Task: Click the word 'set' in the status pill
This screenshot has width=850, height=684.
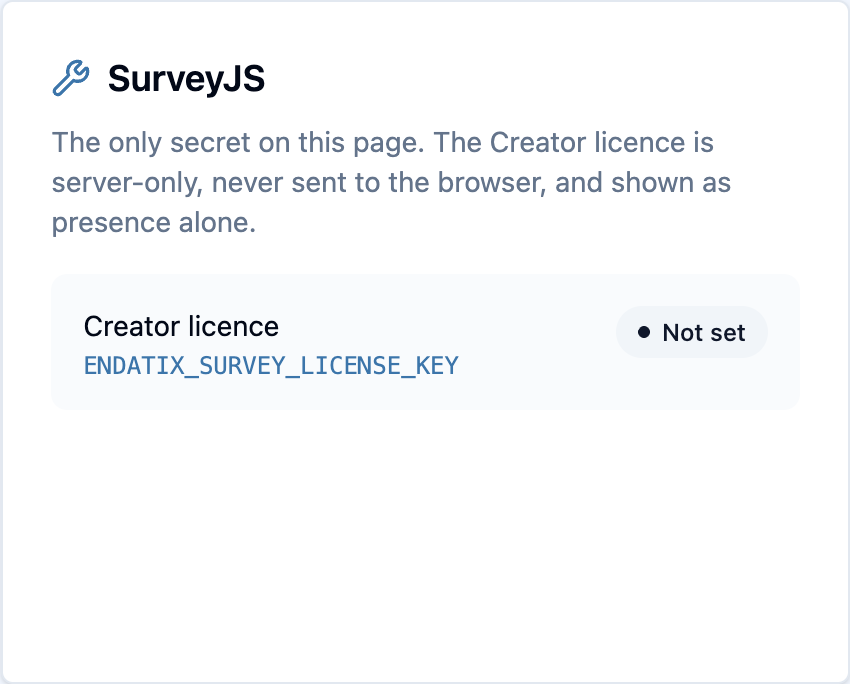Action: (x=728, y=333)
